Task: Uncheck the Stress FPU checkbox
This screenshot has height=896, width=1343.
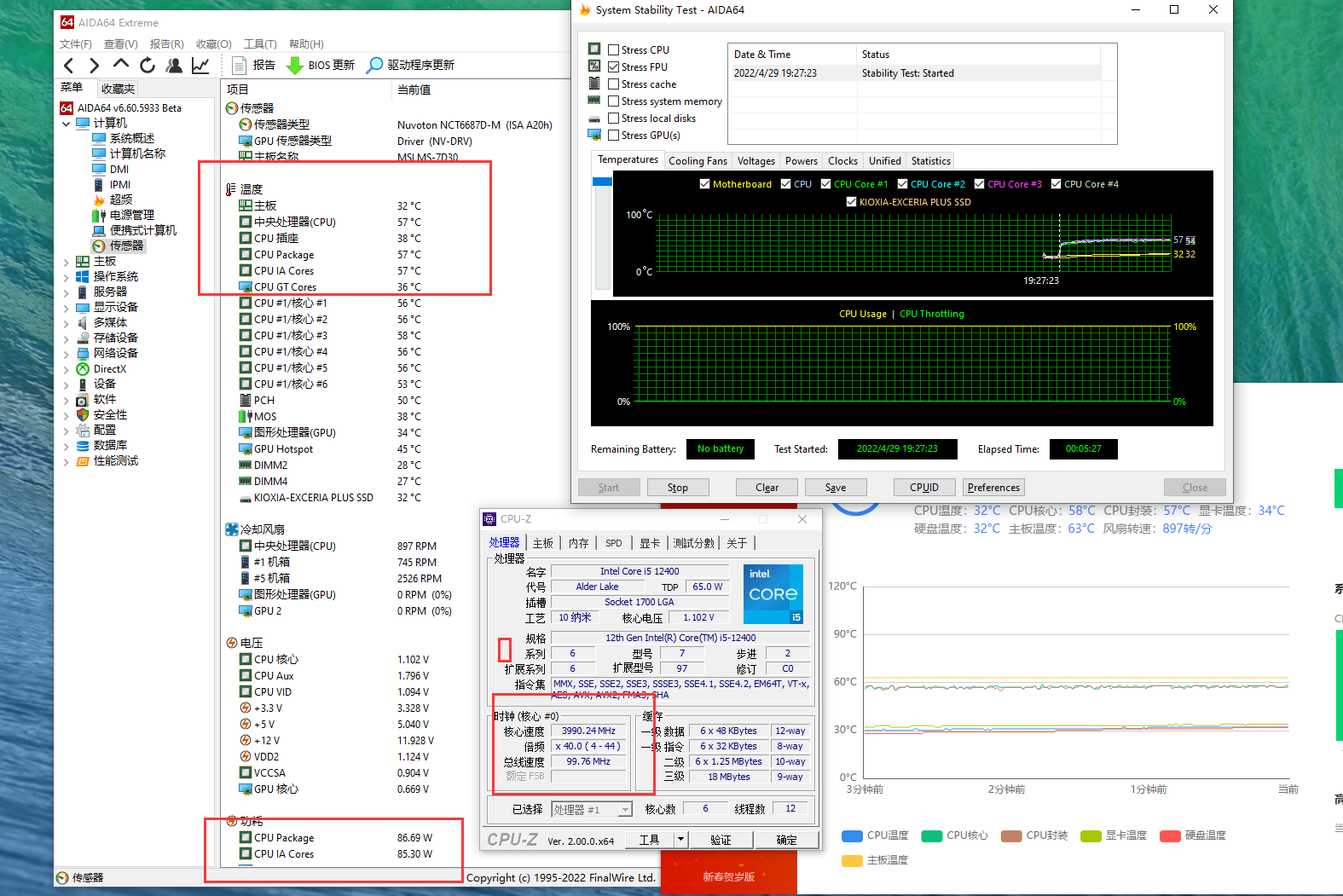Action: [x=614, y=66]
